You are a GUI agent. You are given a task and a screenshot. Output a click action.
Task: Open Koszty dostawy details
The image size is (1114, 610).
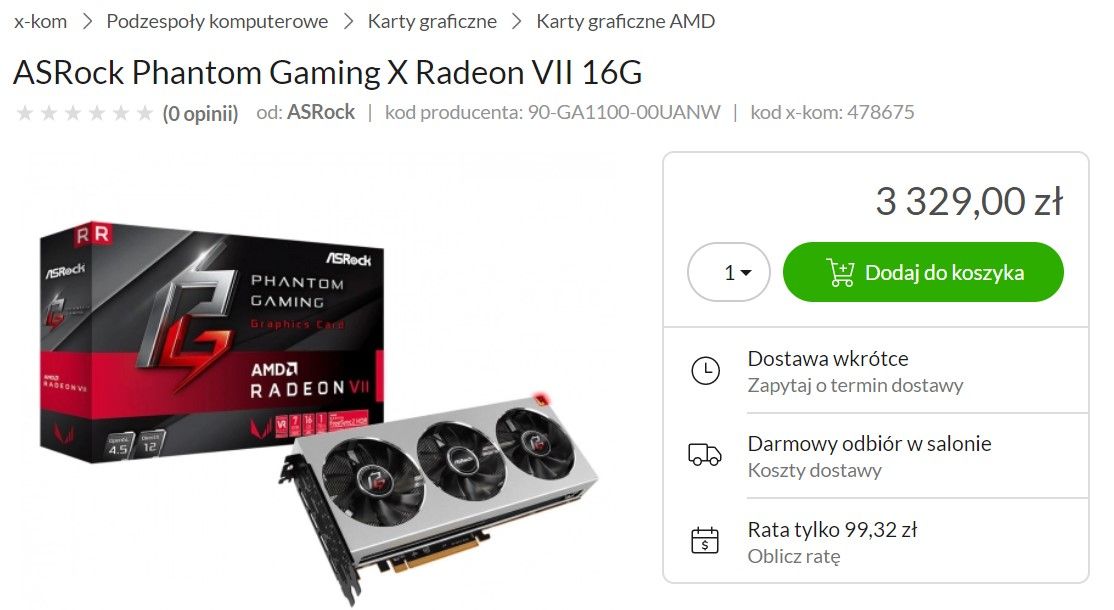pos(815,470)
